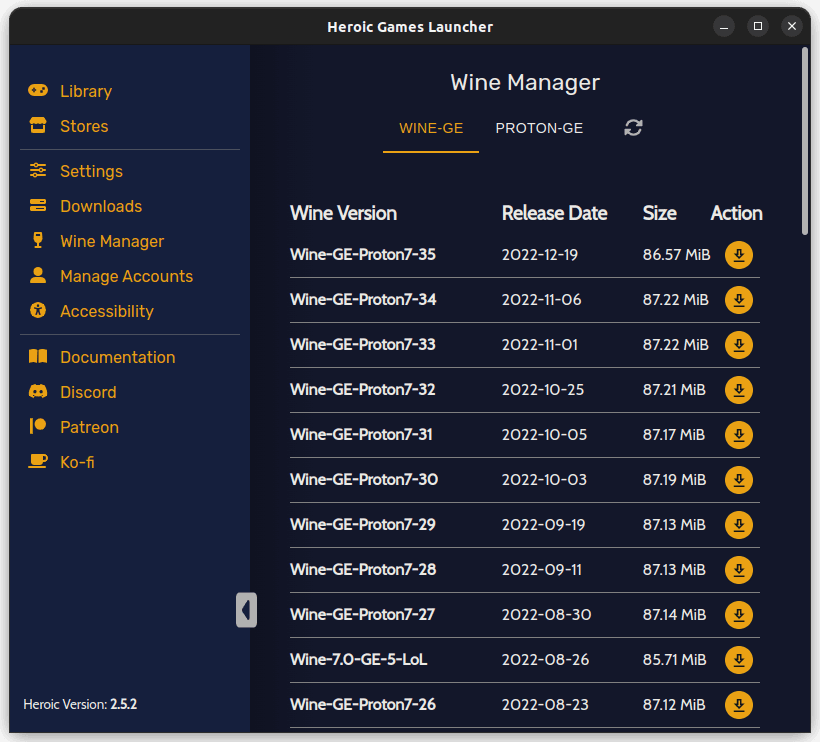This screenshot has width=820, height=742.
Task: Install Wine-7.0-GE-5-LoL via its download icon
Action: point(738,660)
